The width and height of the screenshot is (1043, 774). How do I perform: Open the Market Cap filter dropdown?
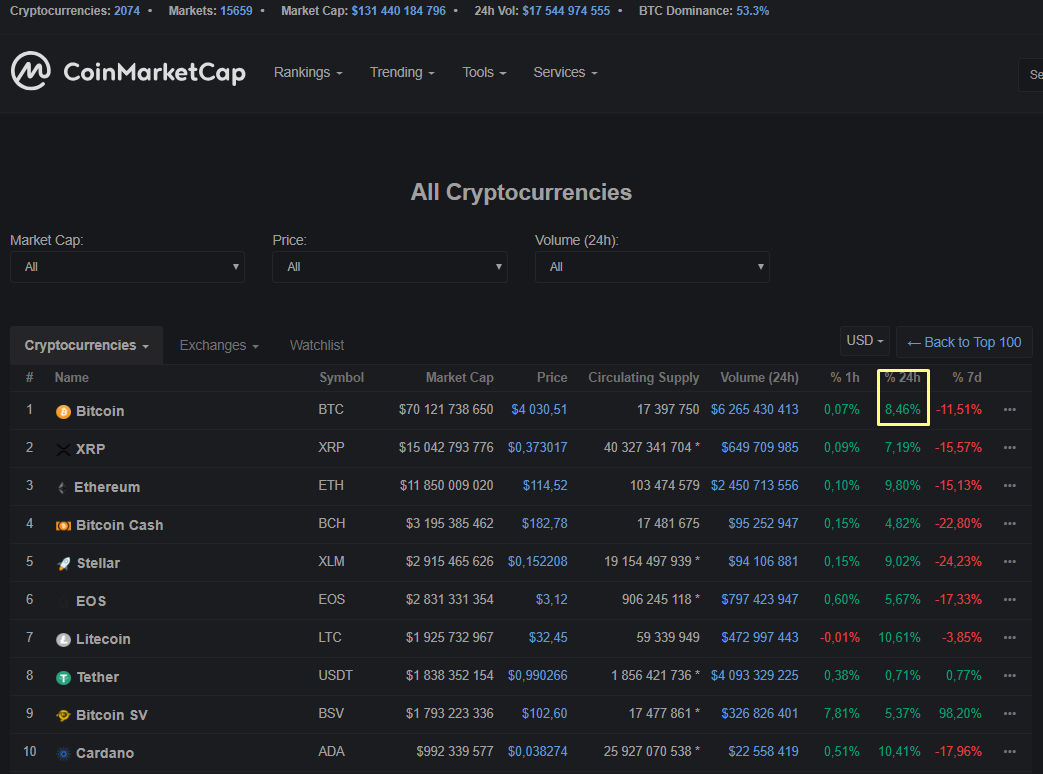coord(127,267)
